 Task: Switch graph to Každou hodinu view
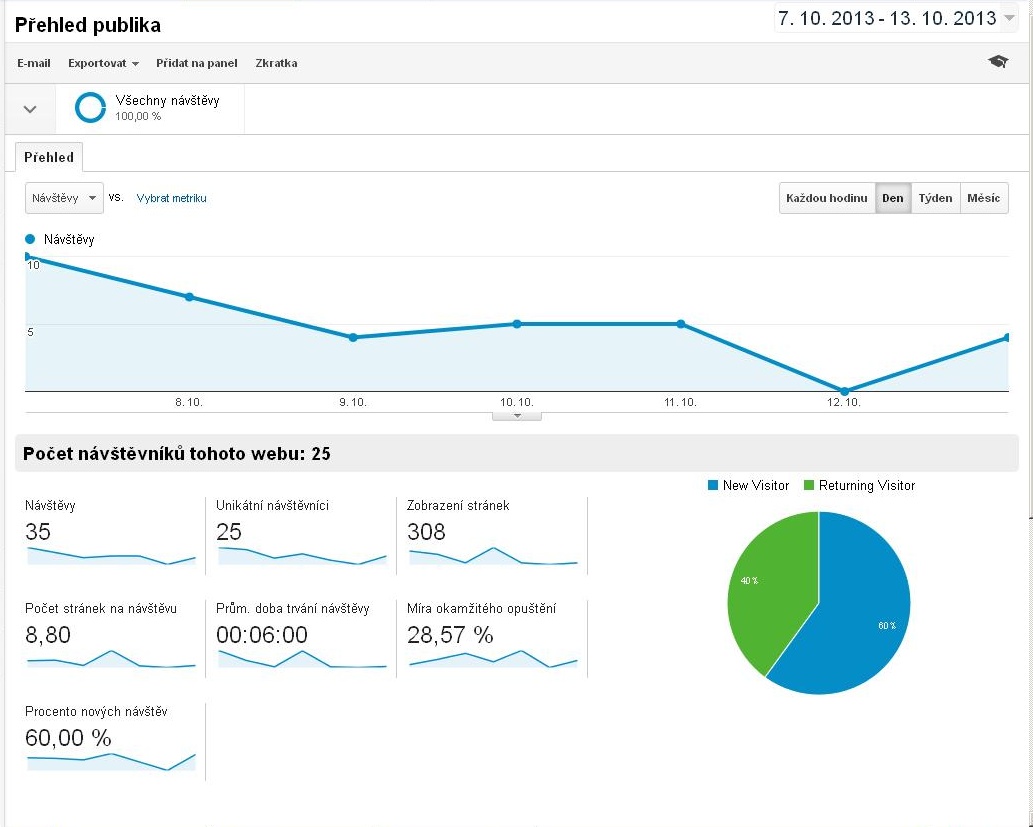[827, 198]
